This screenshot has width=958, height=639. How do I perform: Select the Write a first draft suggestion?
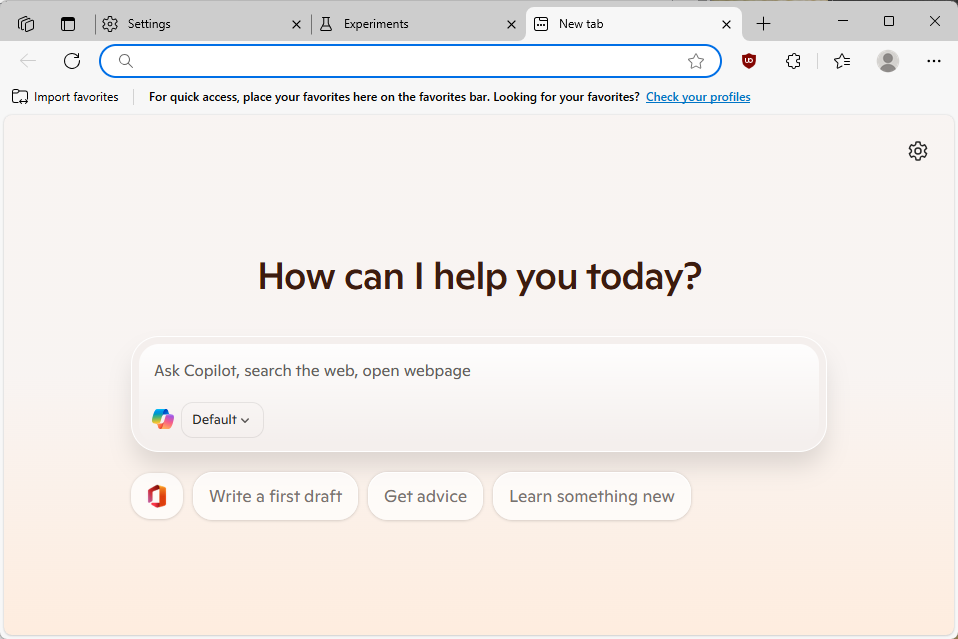(275, 495)
